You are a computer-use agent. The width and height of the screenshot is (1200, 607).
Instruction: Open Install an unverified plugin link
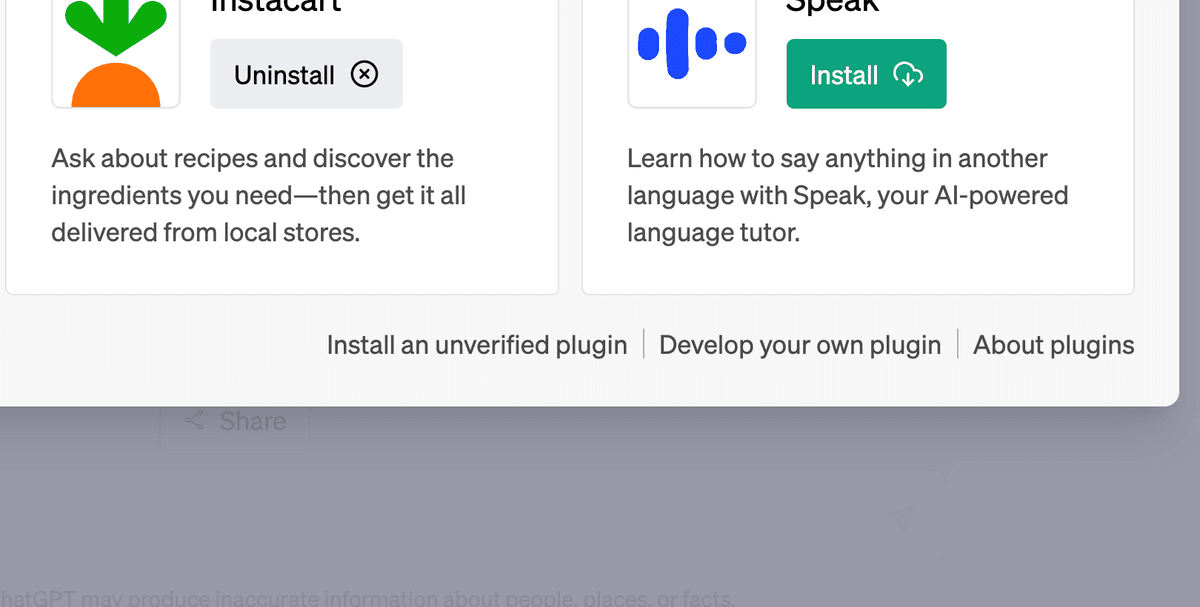477,345
